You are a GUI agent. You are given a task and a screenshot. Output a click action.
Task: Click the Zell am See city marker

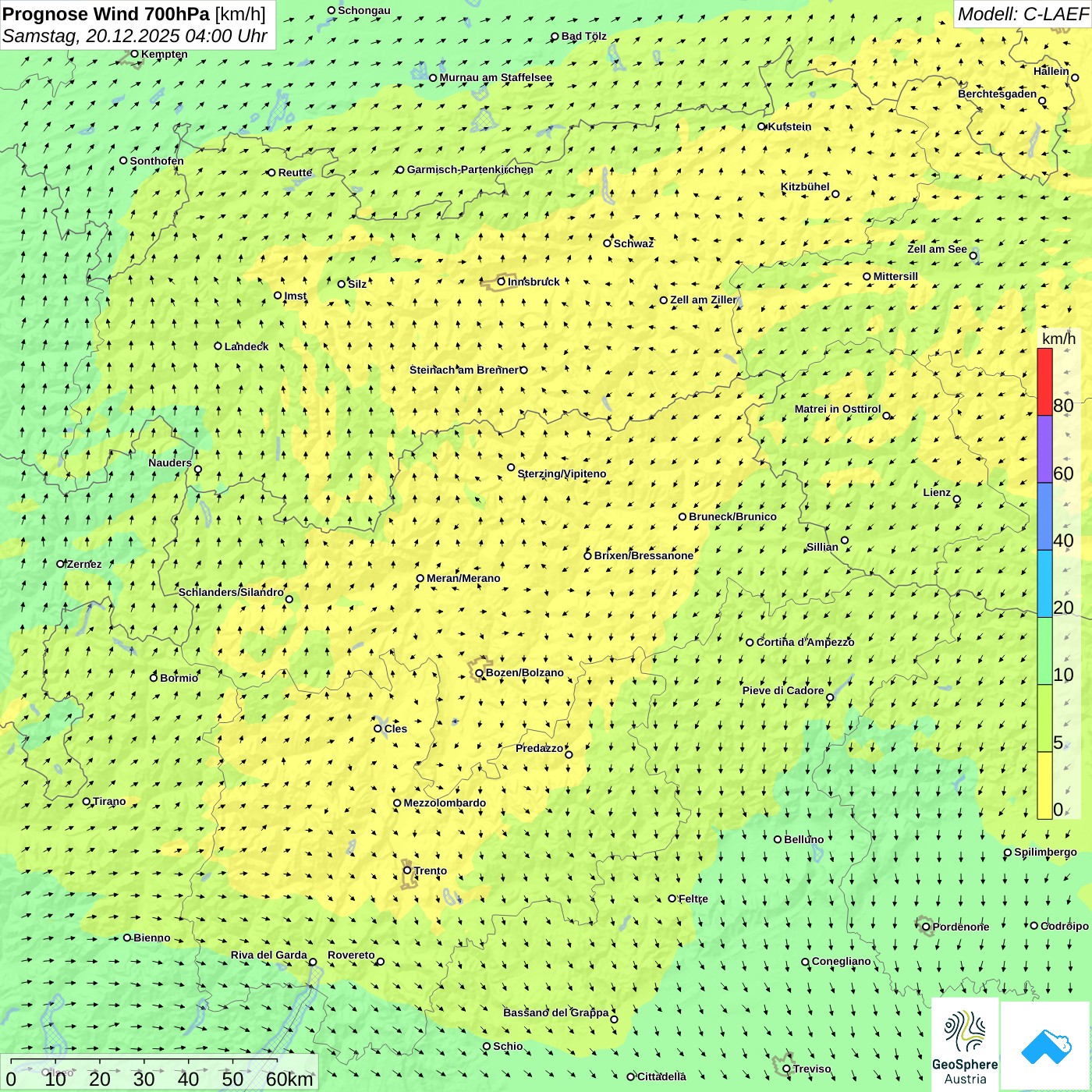pos(973,256)
